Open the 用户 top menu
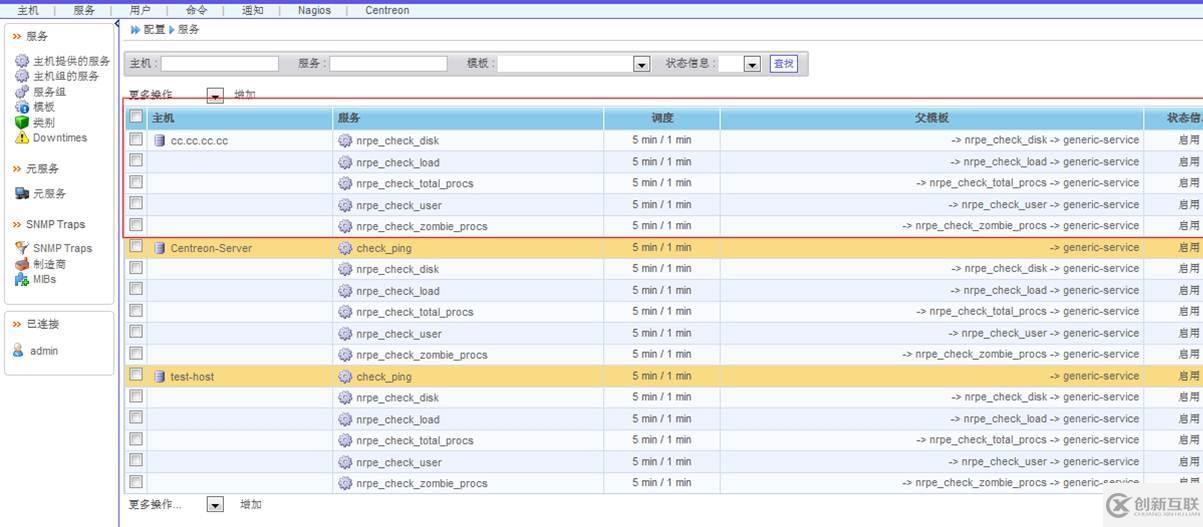The height and width of the screenshot is (527, 1203). [x=140, y=10]
